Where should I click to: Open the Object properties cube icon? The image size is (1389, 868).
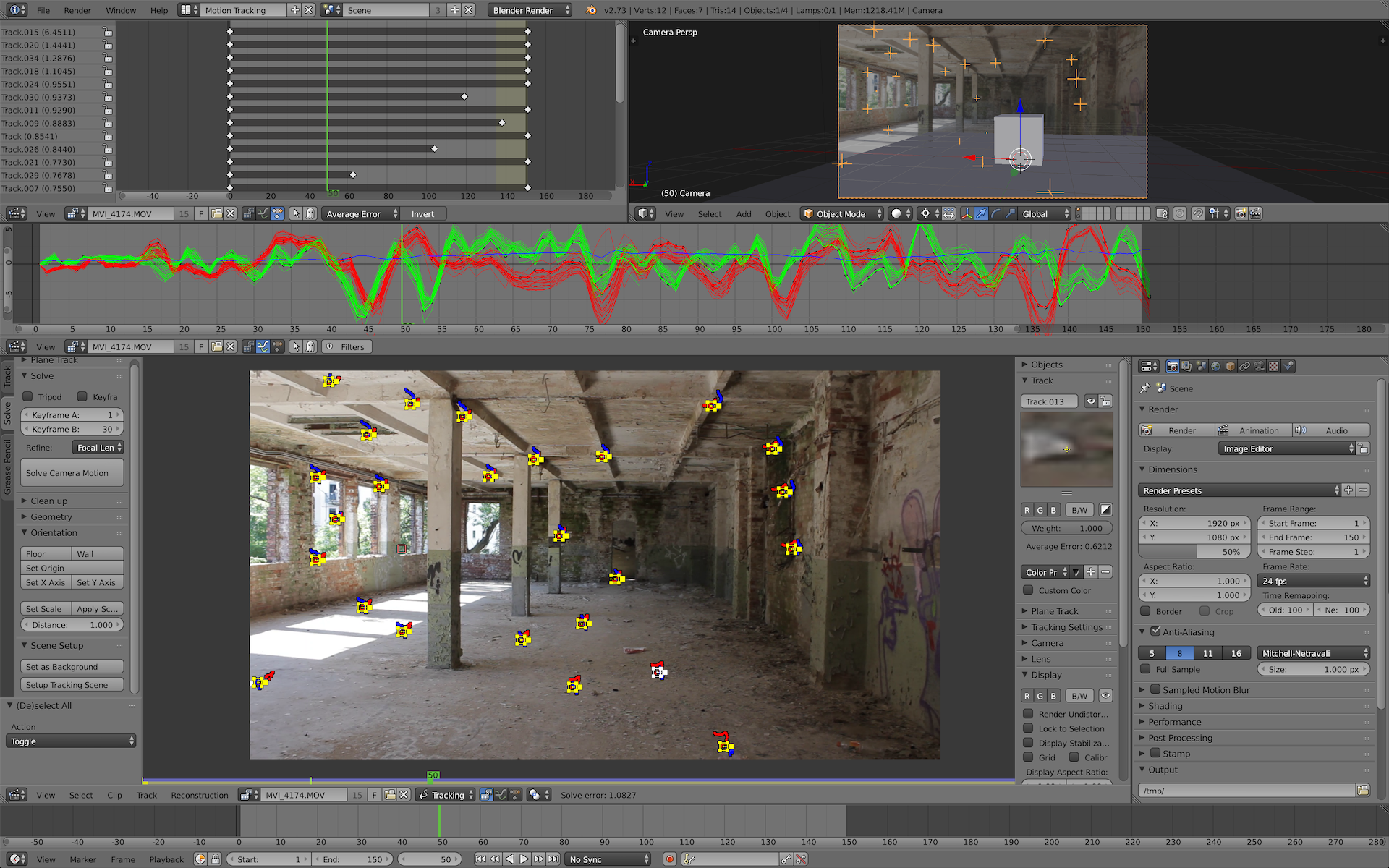point(1230,367)
